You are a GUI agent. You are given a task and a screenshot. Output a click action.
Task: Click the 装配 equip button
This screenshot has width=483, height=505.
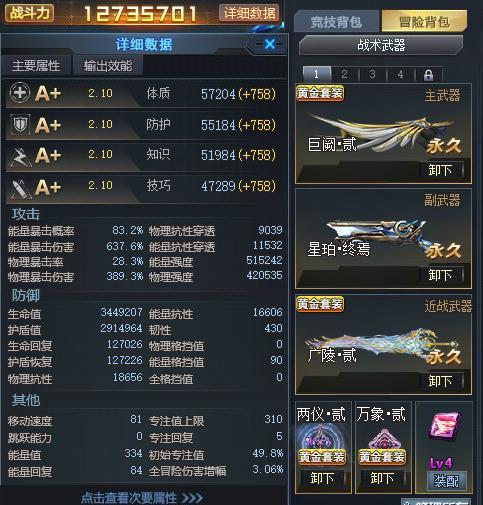(x=445, y=481)
